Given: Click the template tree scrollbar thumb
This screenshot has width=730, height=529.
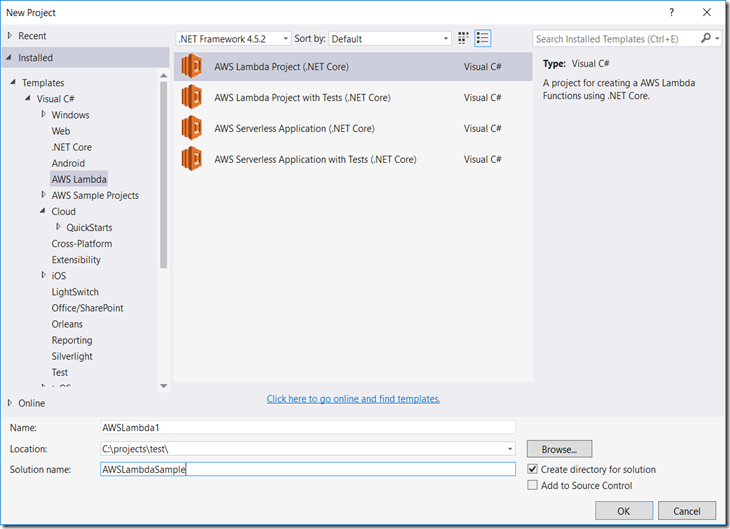Looking at the screenshot, I should pos(163,175).
